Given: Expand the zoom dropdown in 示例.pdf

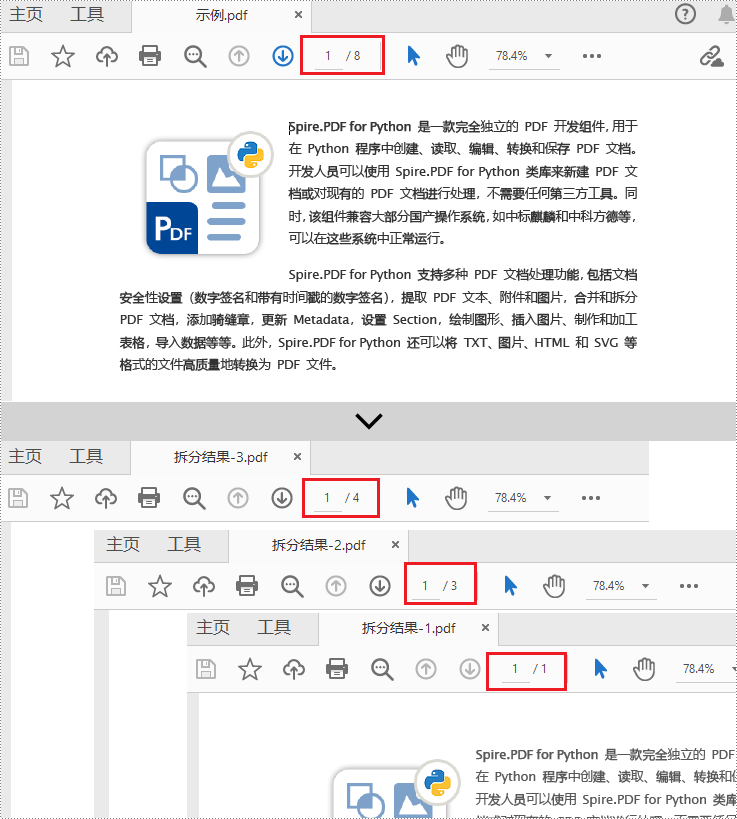Looking at the screenshot, I should pyautogui.click(x=548, y=56).
